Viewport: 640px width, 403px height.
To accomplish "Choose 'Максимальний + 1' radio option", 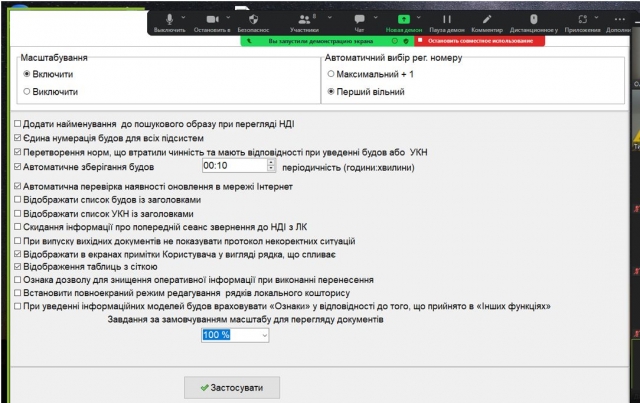I will click(331, 74).
